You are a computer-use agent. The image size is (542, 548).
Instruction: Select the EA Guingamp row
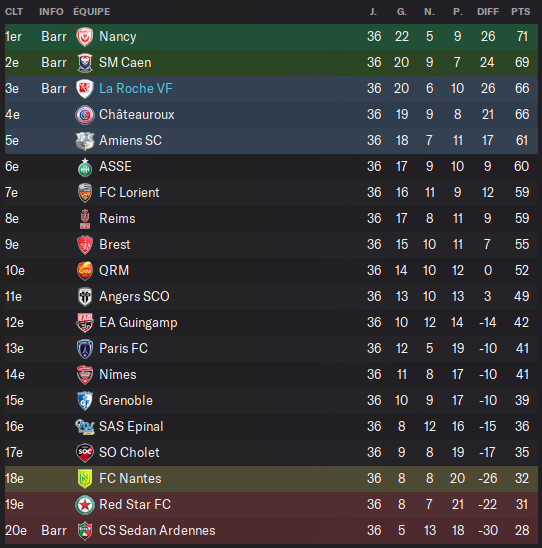pyautogui.click(x=271, y=323)
